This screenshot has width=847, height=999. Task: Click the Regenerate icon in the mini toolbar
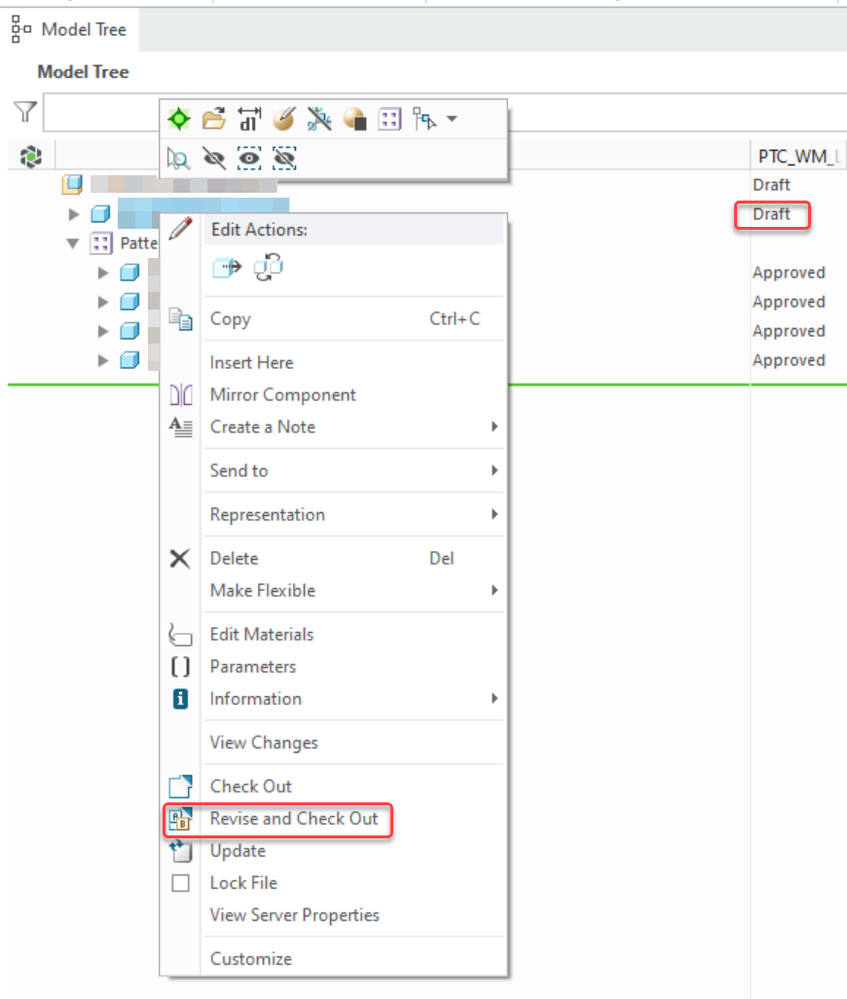point(179,119)
